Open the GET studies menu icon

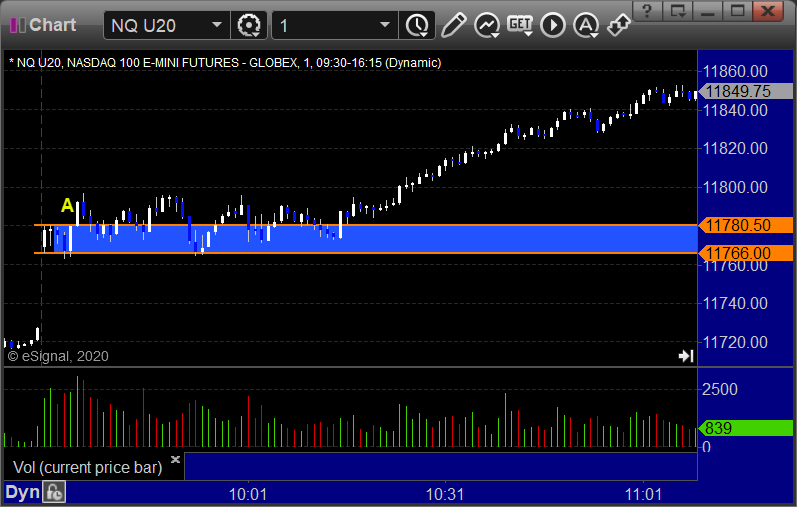pos(520,25)
